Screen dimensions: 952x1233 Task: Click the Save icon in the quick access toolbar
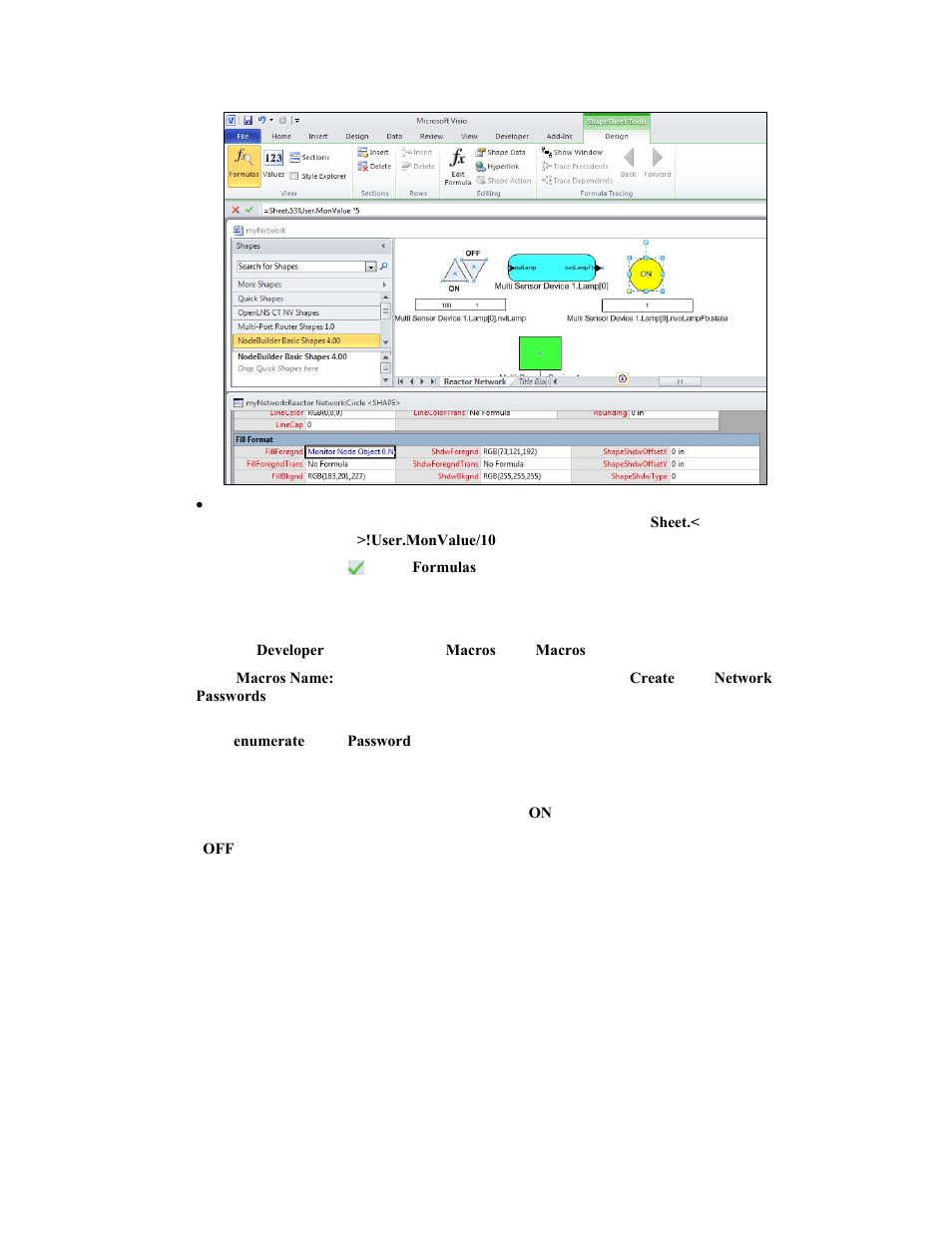247,121
